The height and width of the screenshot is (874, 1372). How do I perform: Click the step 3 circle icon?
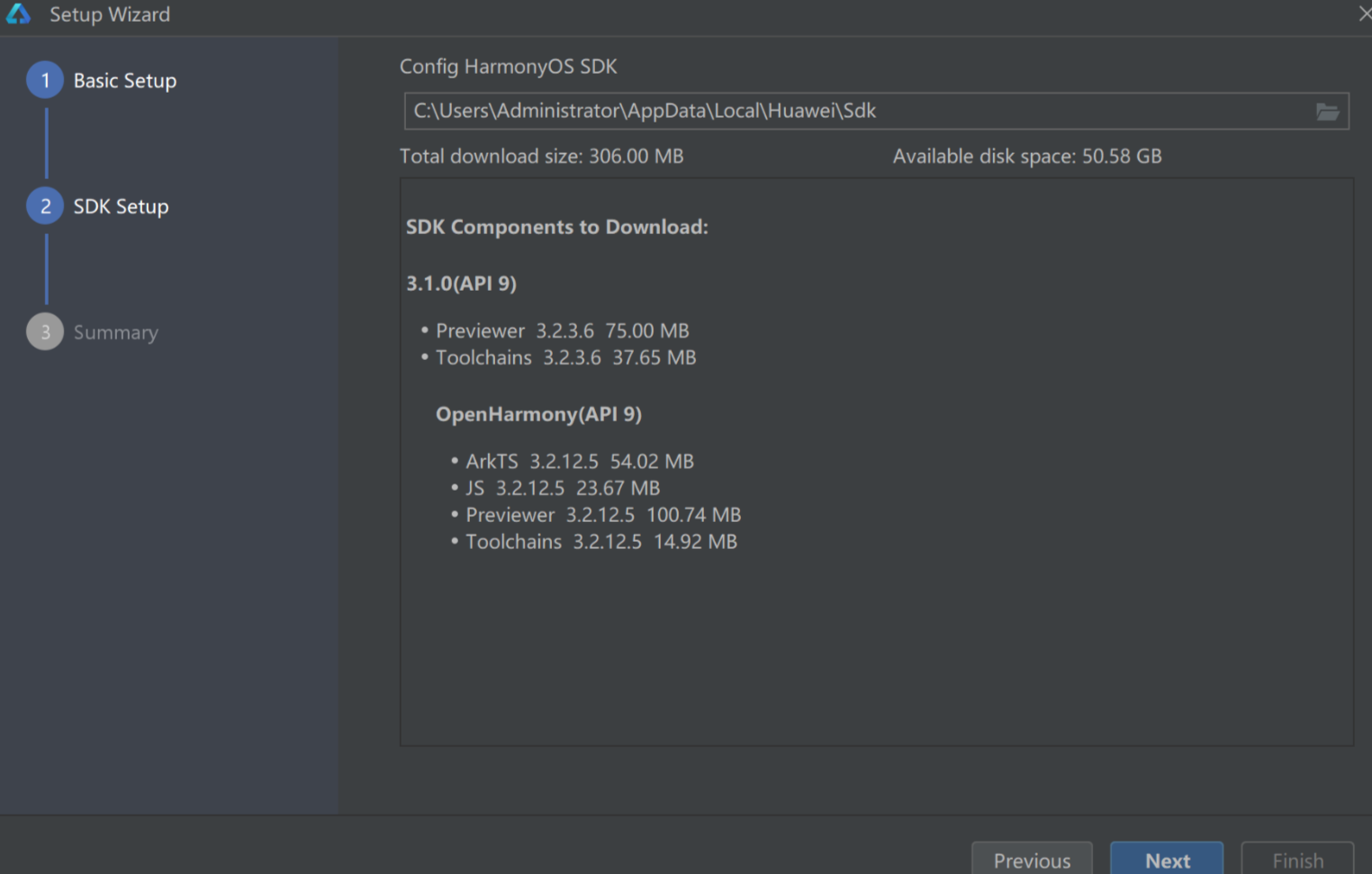45,332
